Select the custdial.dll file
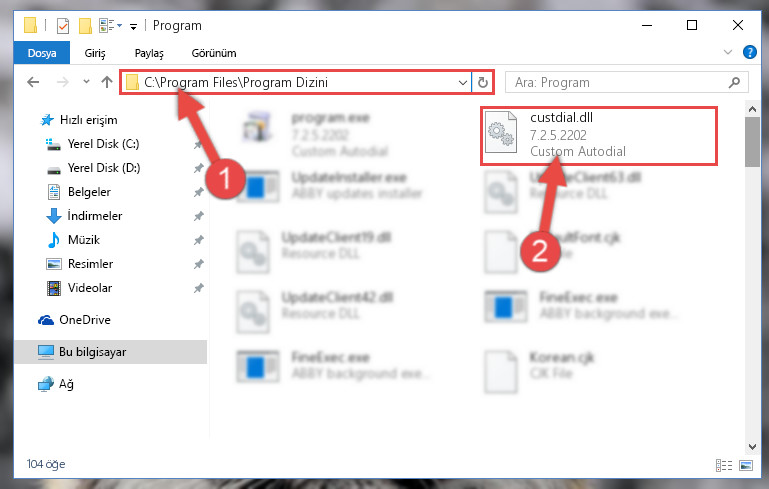769x489 pixels. pos(598,136)
